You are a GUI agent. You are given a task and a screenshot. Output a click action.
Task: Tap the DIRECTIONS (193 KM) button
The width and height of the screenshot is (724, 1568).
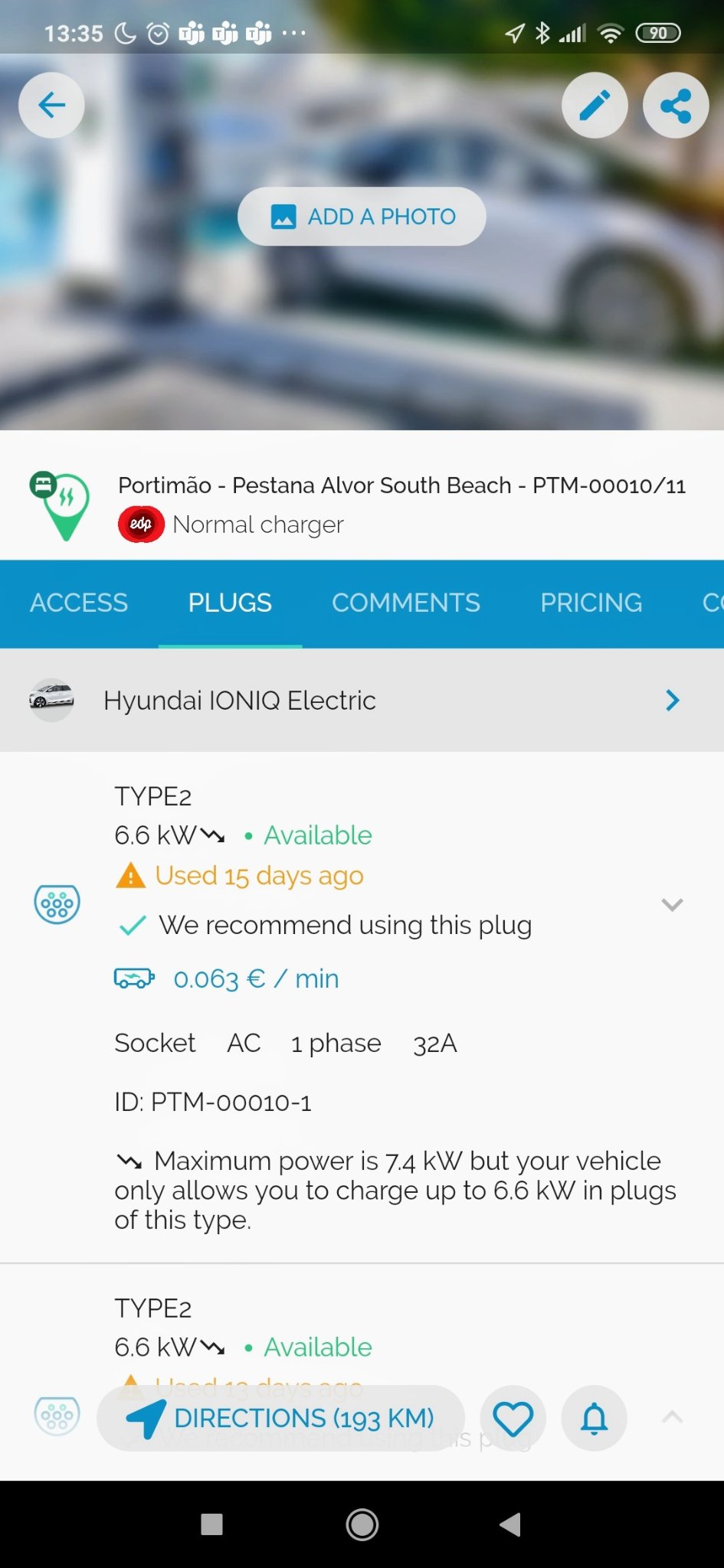point(280,1418)
